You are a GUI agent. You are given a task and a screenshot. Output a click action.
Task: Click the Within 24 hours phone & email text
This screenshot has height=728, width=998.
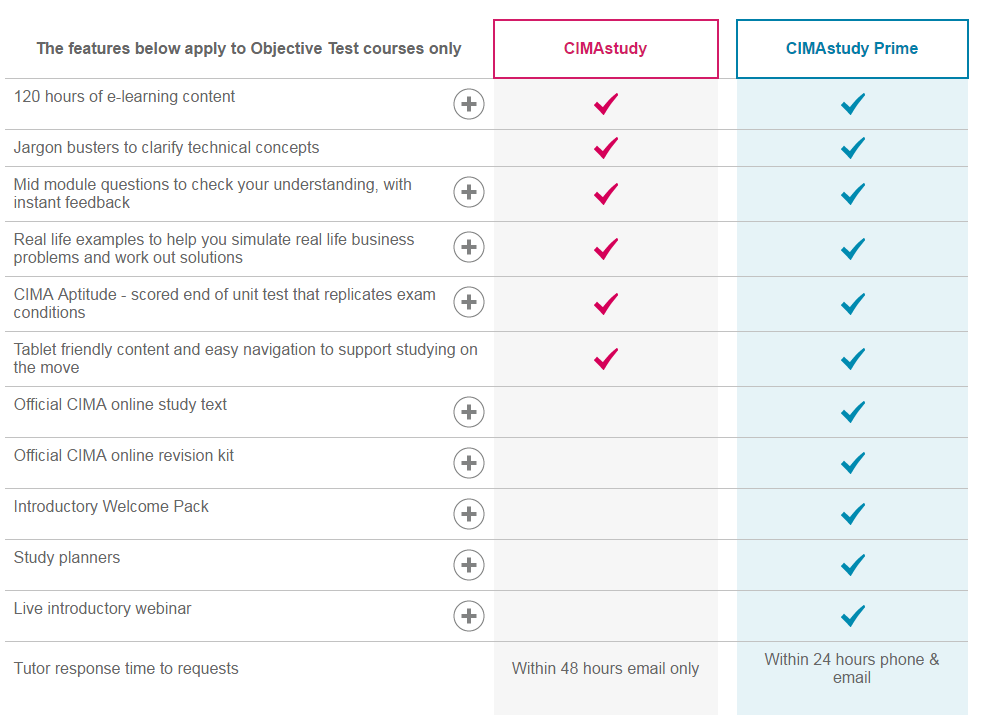point(851,668)
